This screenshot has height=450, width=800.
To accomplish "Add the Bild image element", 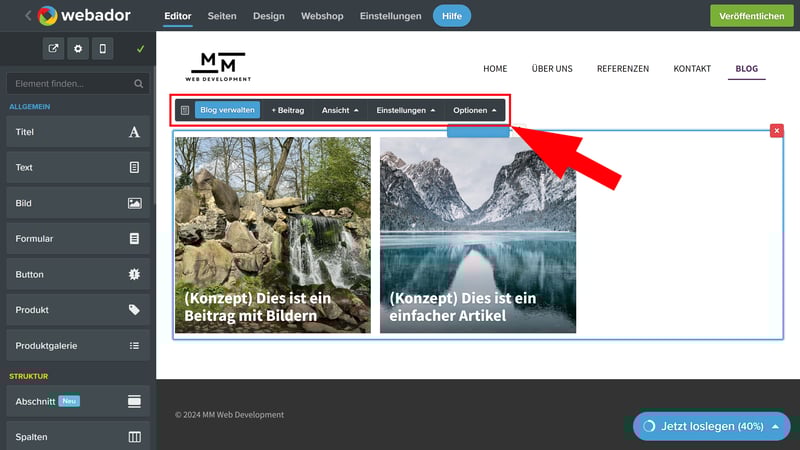I will (x=78, y=203).
